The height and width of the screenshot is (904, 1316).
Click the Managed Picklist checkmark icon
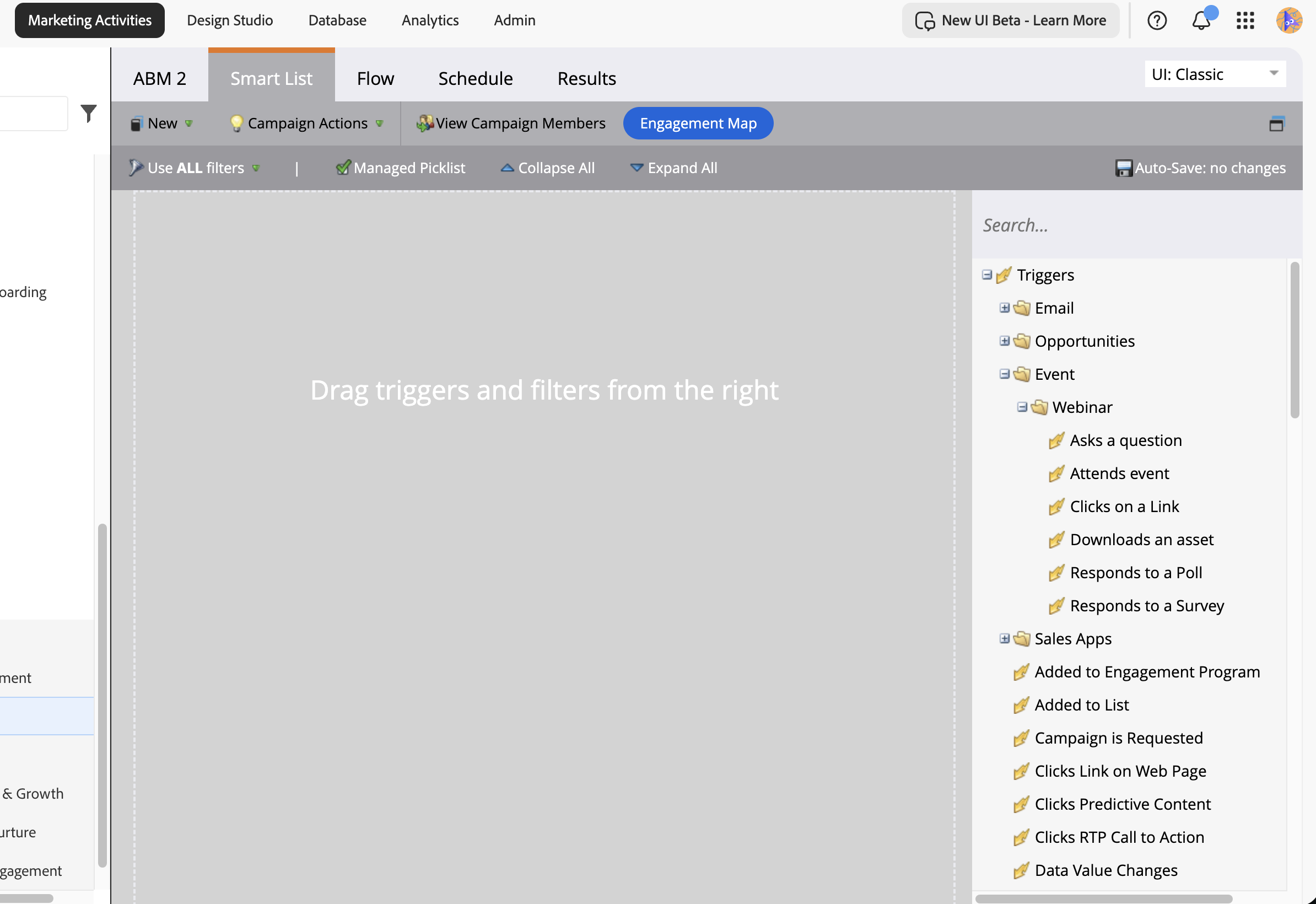click(343, 168)
